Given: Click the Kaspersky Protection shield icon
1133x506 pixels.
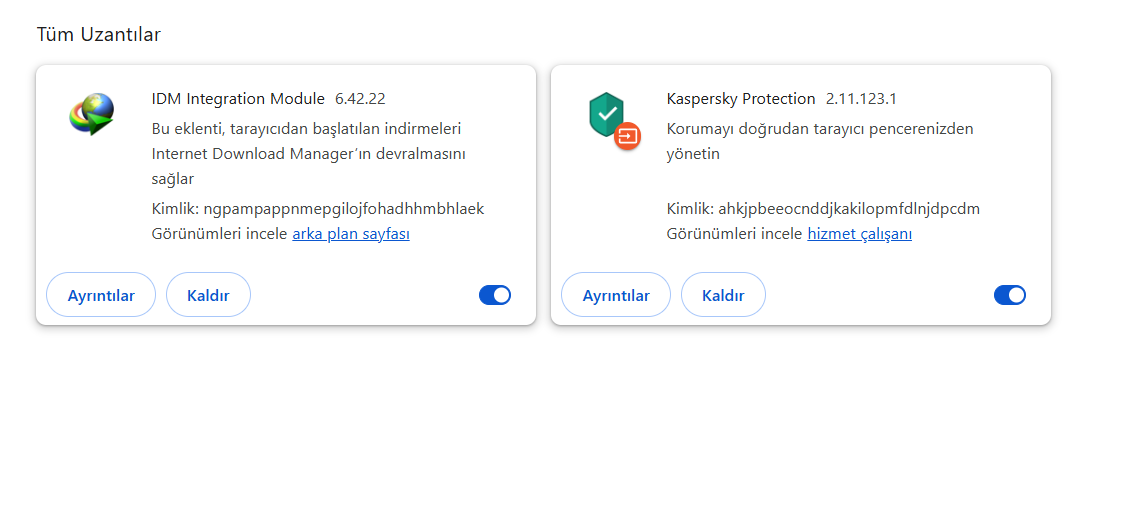Looking at the screenshot, I should coord(605,113).
